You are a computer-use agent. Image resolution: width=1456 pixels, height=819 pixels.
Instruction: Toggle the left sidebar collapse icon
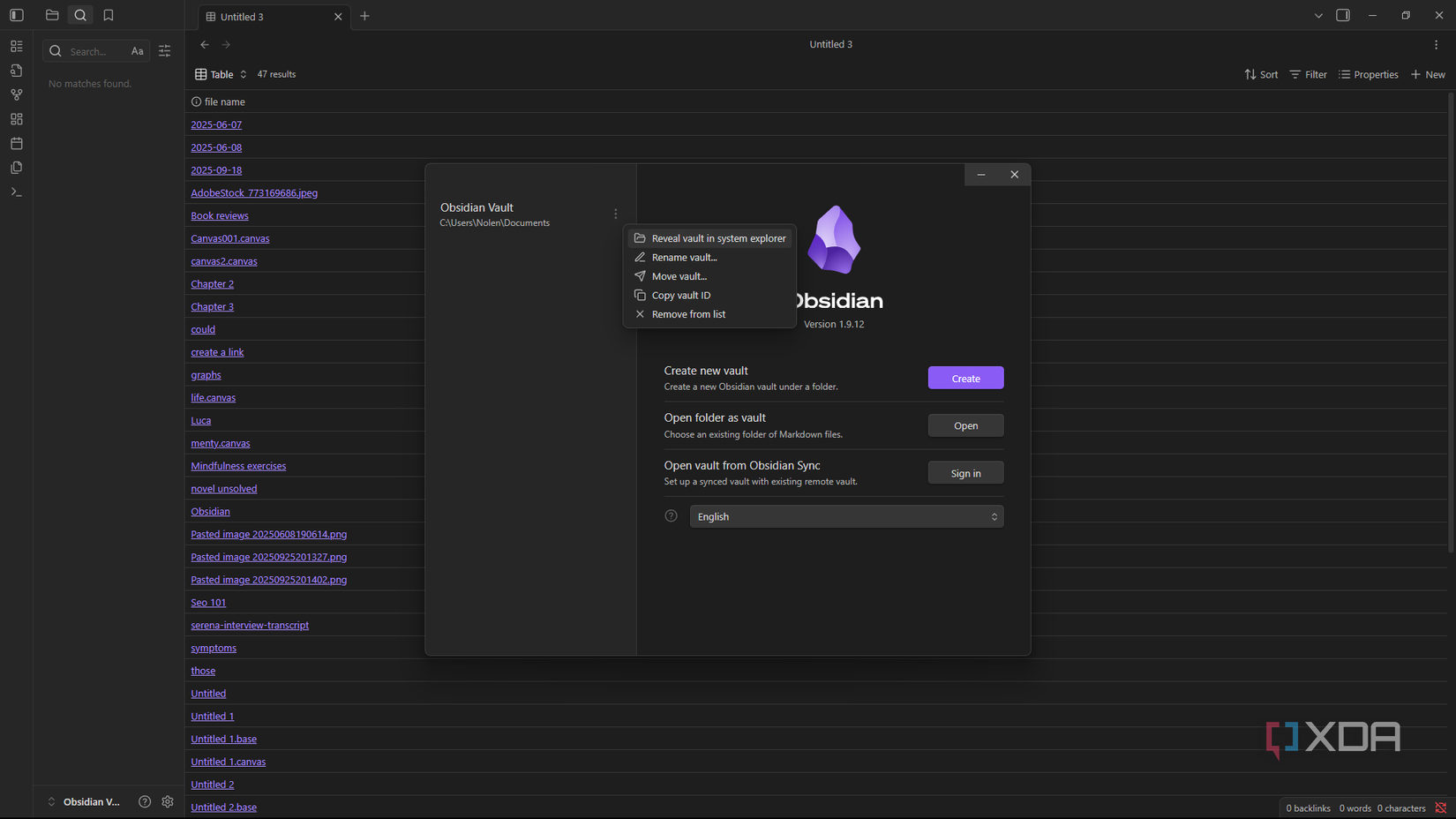tap(17, 15)
